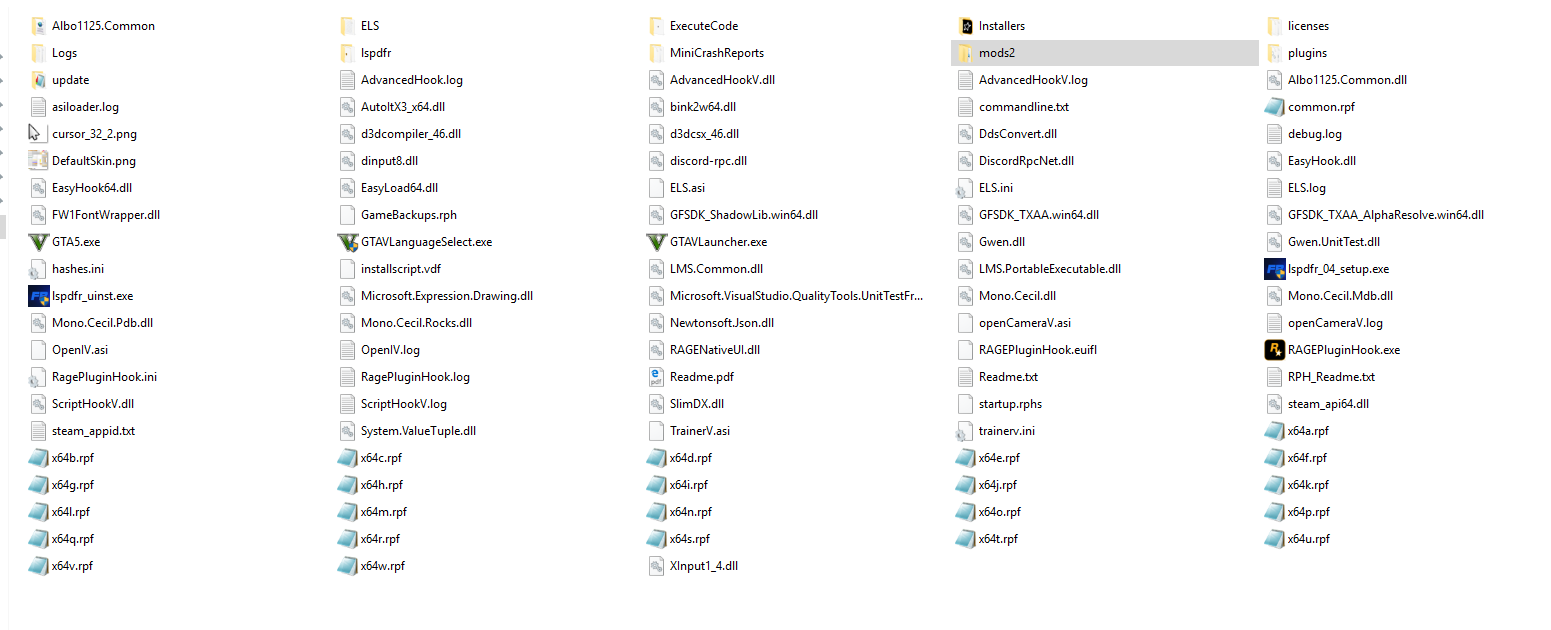Viewport: 1551px width, 630px height.
Task: Click the Installers folder icon
Action: (x=965, y=26)
